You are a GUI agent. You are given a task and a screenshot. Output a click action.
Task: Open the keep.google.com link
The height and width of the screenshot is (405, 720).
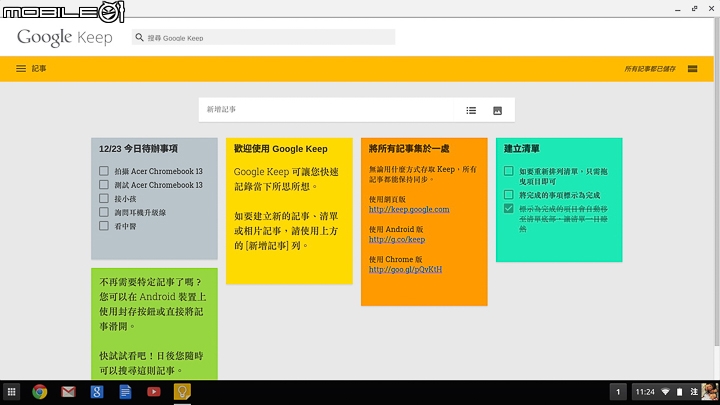[409, 209]
